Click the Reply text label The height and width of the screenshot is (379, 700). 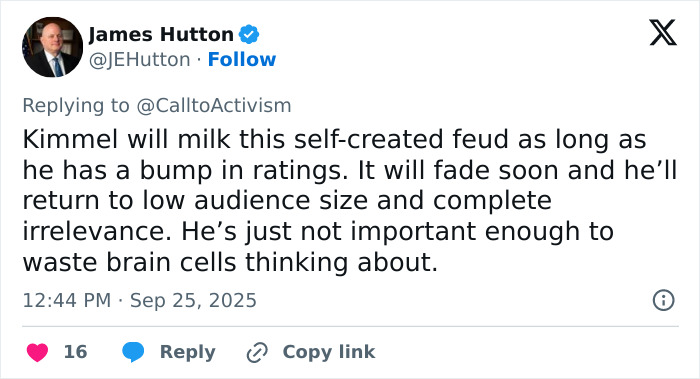point(188,352)
